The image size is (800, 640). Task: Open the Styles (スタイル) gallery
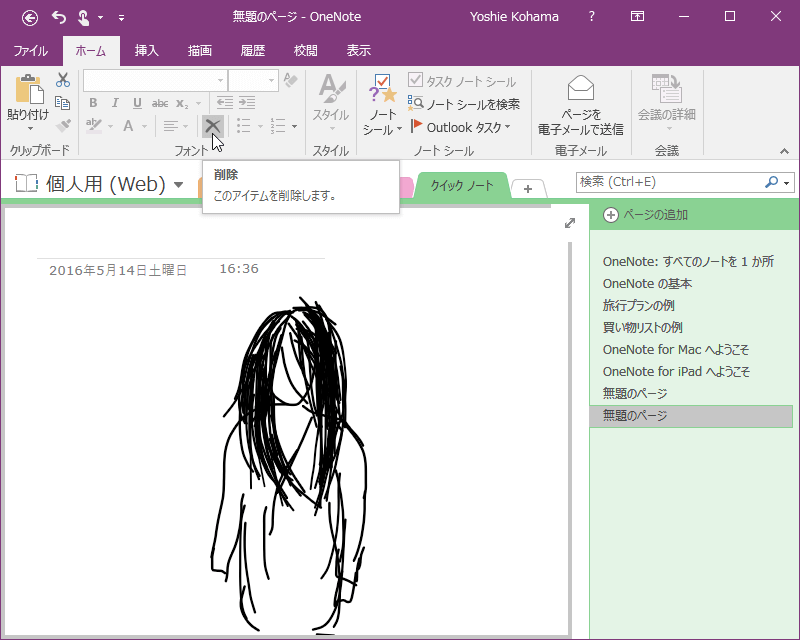coord(332,104)
